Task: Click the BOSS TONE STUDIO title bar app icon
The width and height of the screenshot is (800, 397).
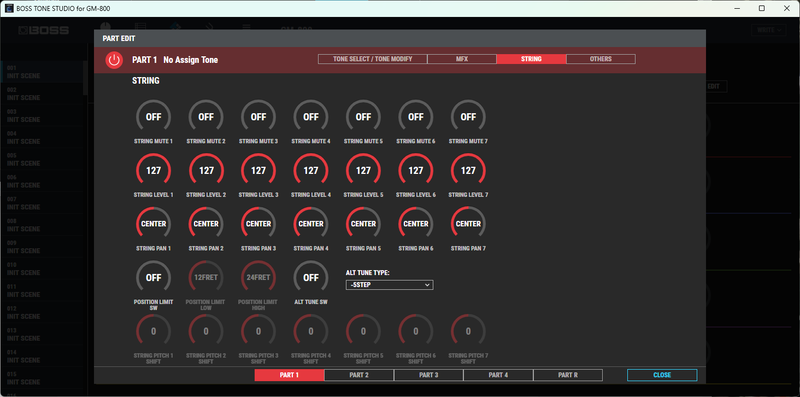Action: click(x=9, y=8)
